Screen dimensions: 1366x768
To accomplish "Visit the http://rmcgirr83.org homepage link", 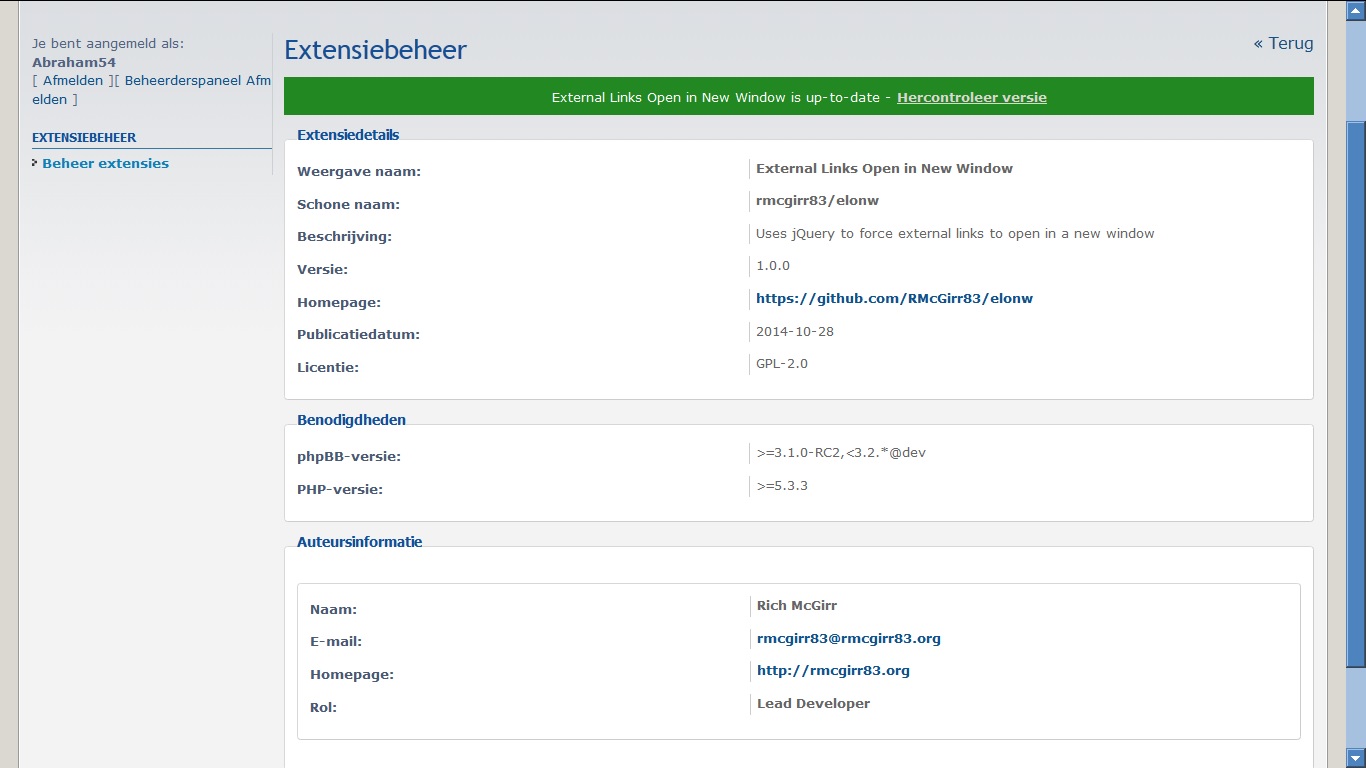I will click(x=833, y=670).
